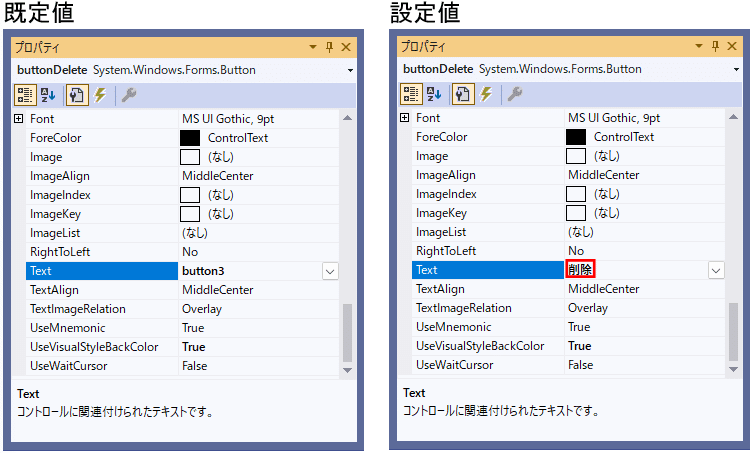Open buttonDelete object selector dropdown in left panel
The image size is (752, 453).
pos(351,70)
